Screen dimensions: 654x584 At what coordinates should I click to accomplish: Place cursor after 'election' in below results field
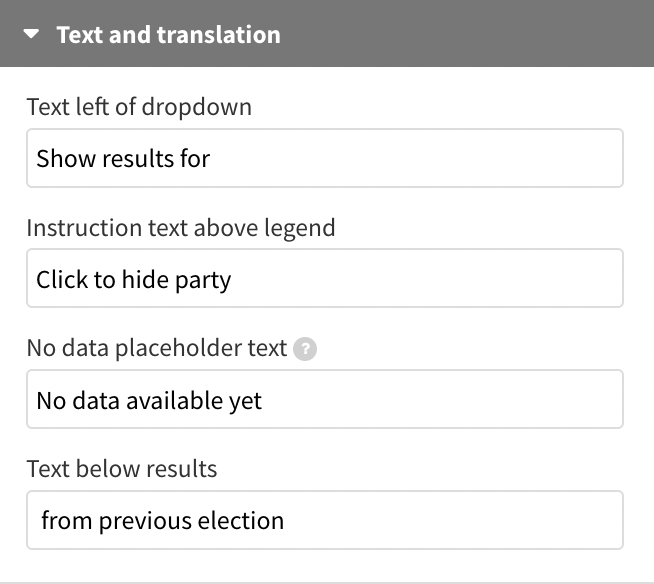[284, 521]
